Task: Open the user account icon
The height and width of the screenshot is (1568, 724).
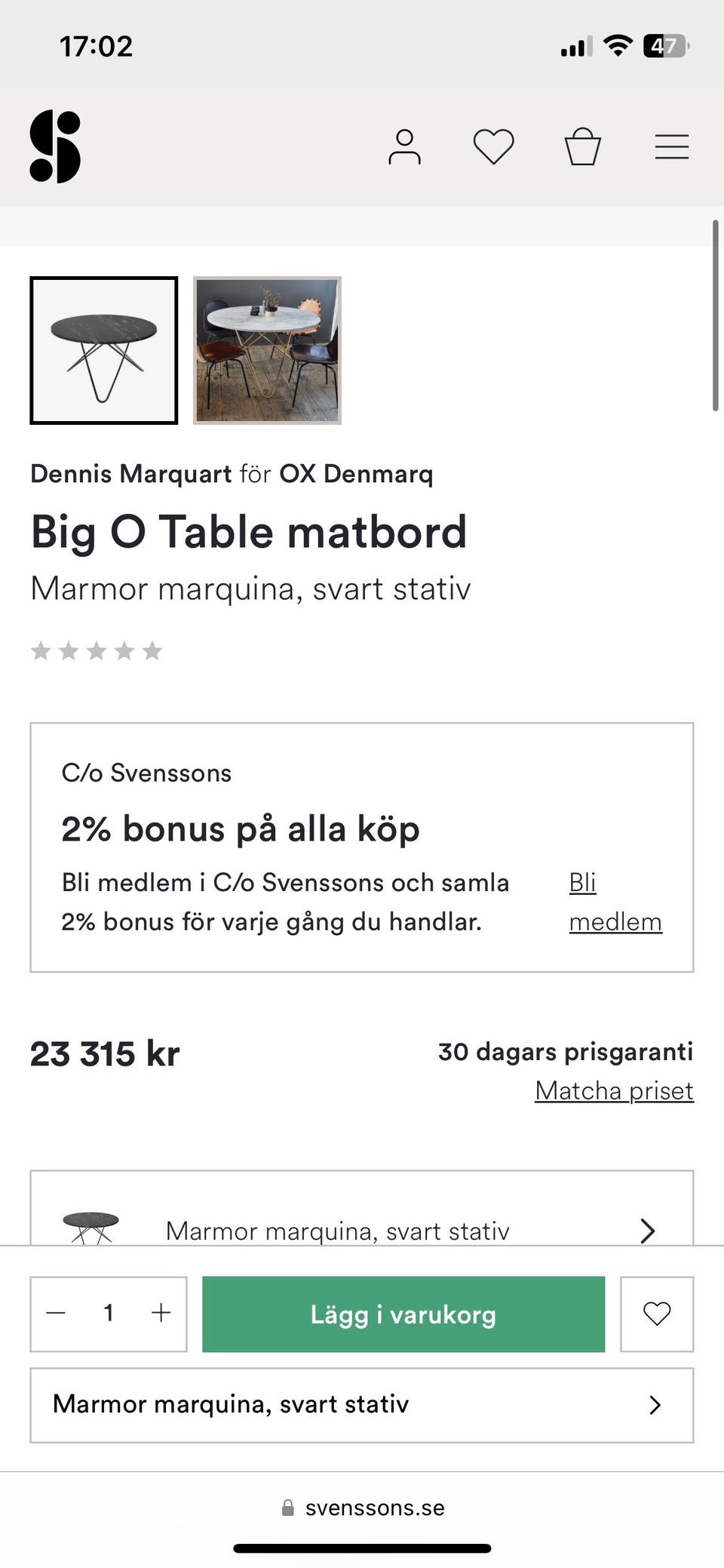Action: [404, 146]
